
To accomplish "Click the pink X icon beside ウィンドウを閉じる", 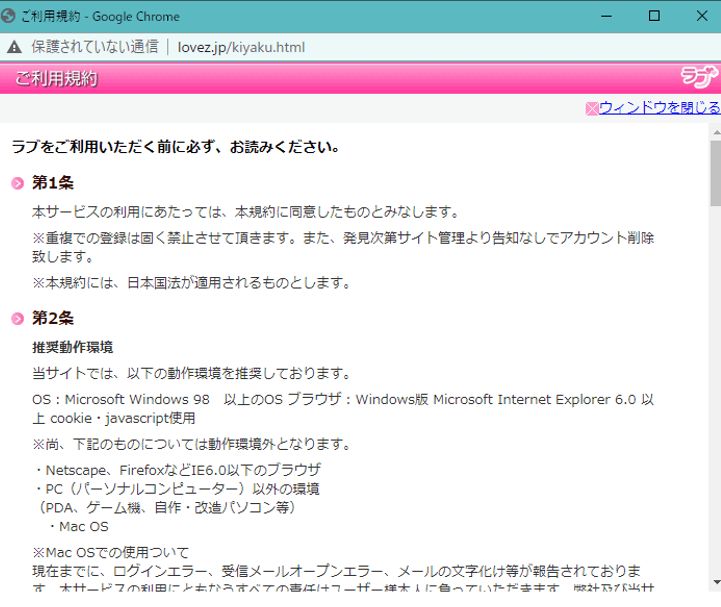I will 591,109.
